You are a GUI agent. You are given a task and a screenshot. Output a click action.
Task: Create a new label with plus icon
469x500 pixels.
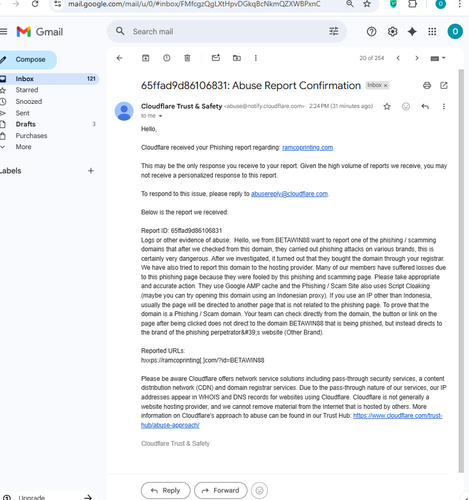coord(91,171)
